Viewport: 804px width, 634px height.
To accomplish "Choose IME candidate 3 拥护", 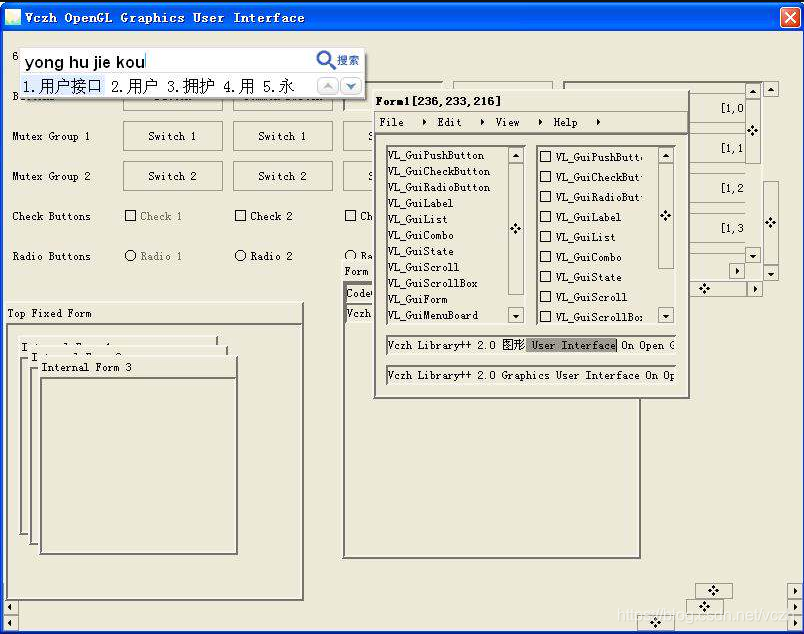I will click(x=191, y=86).
